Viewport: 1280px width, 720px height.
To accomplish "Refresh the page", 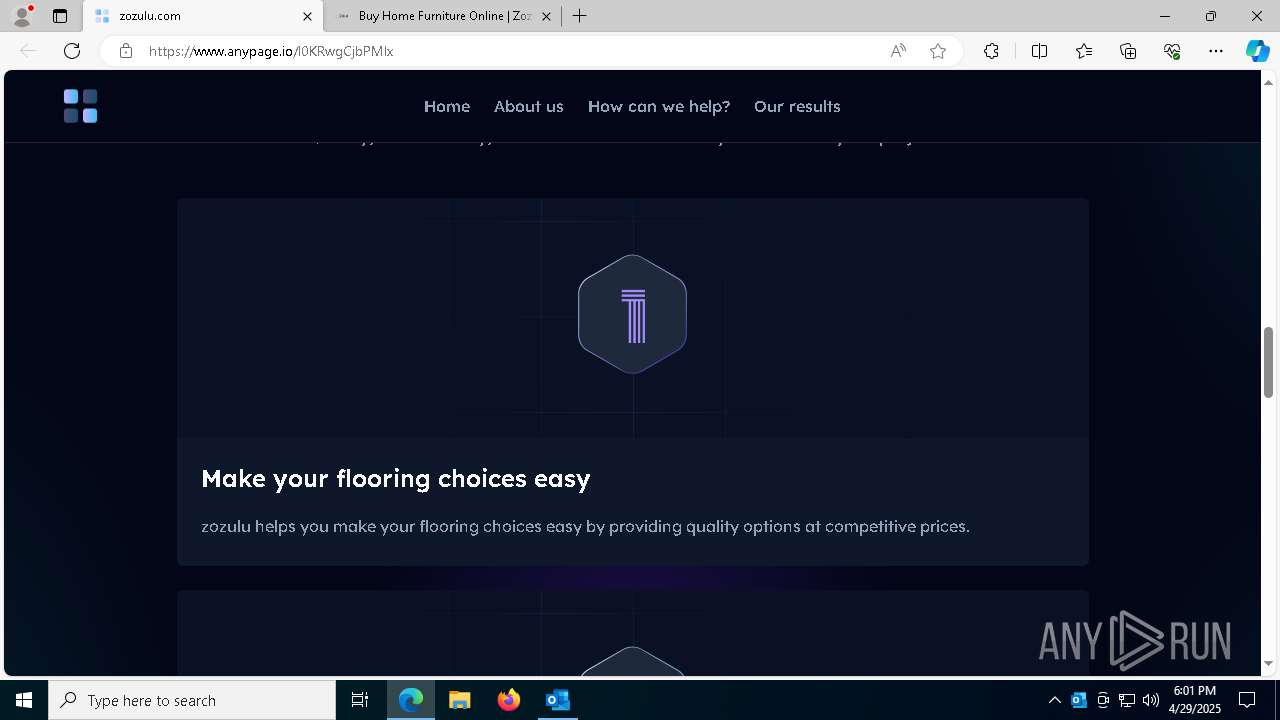I will coord(72,51).
